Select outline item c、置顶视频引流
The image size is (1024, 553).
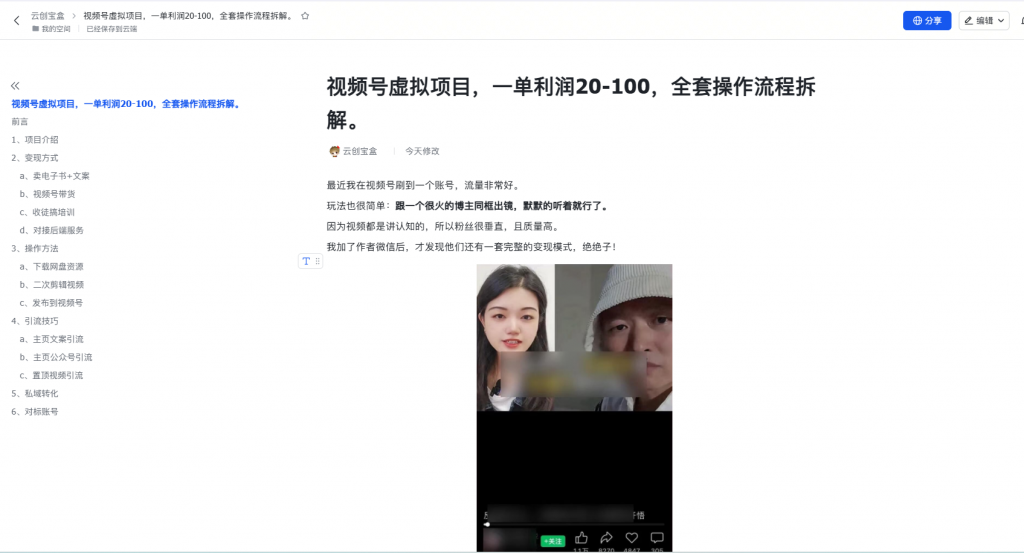pyautogui.click(x=51, y=375)
